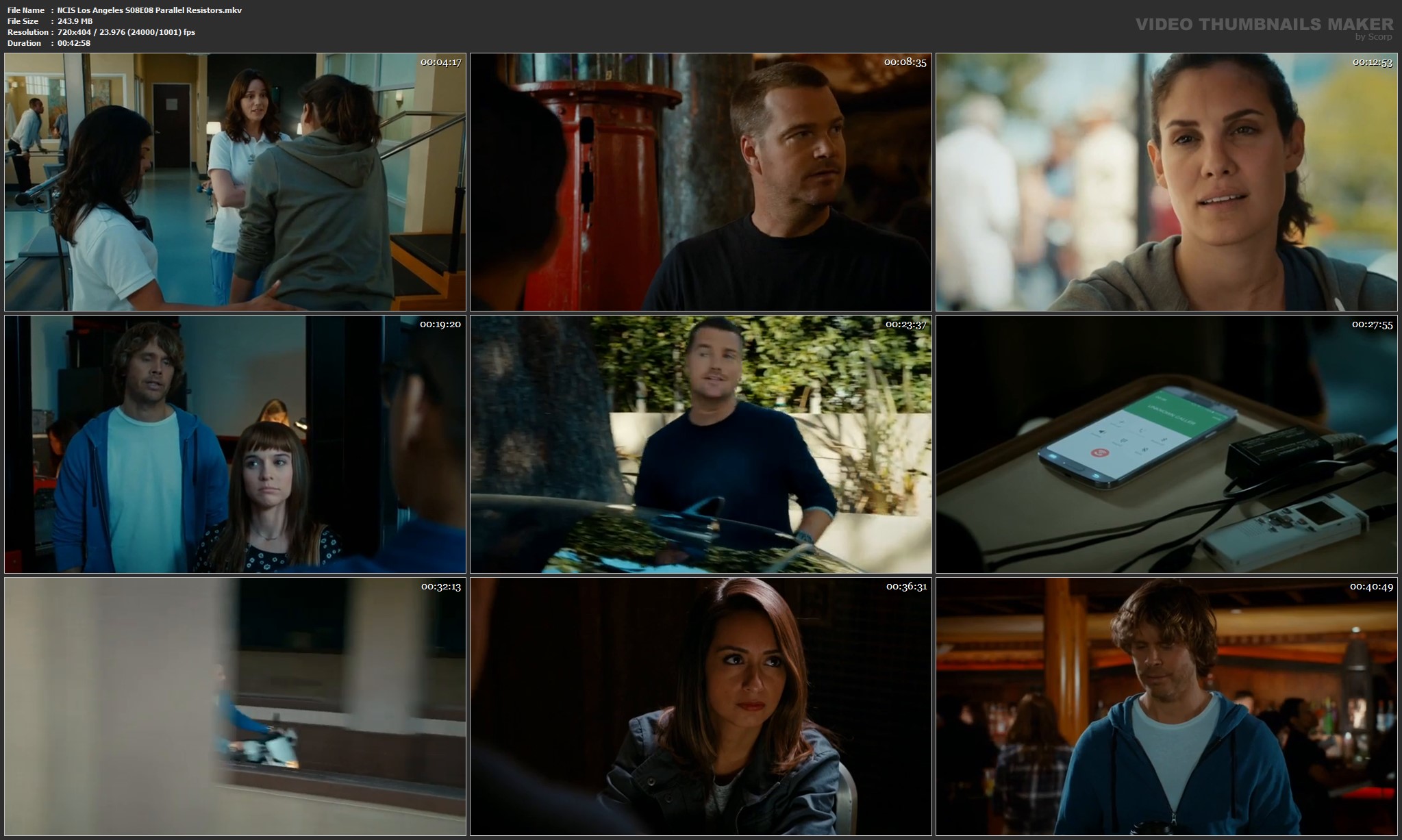This screenshot has height=840, width=1402.
Task: Click the File Size value 243.9 MB
Action: coord(75,21)
